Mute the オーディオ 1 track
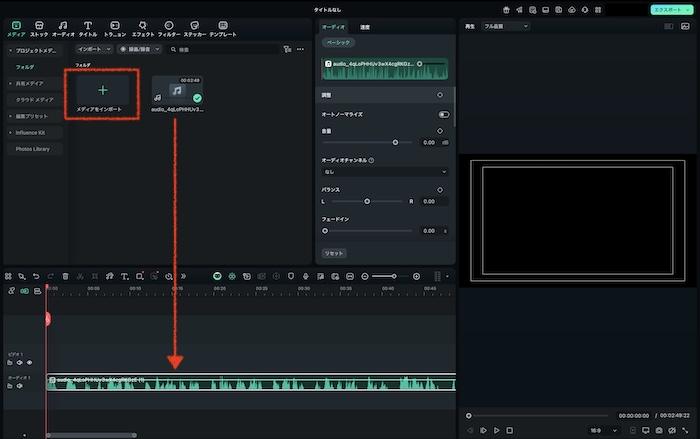 click(x=19, y=387)
